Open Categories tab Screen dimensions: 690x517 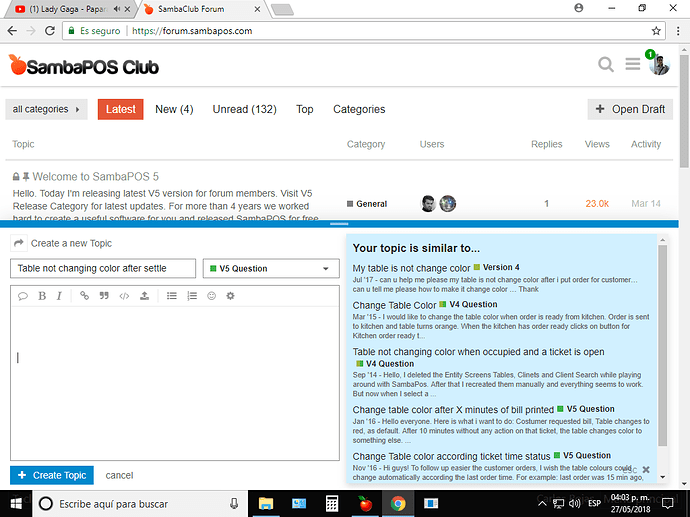[359, 109]
